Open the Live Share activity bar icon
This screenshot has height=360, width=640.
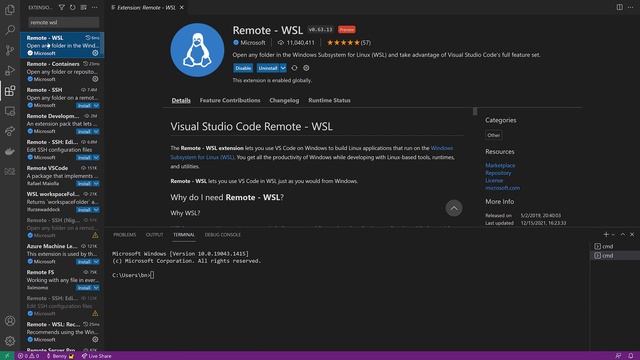click(10, 131)
